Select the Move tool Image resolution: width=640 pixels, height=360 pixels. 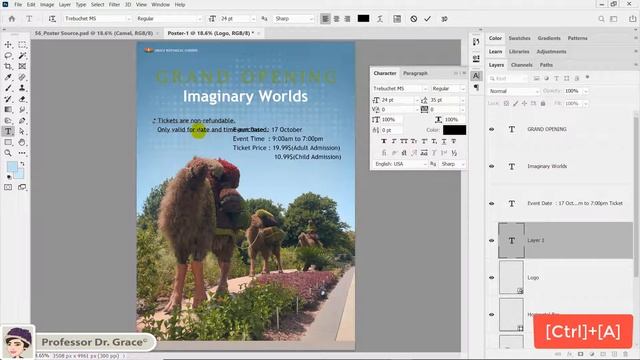click(8, 44)
